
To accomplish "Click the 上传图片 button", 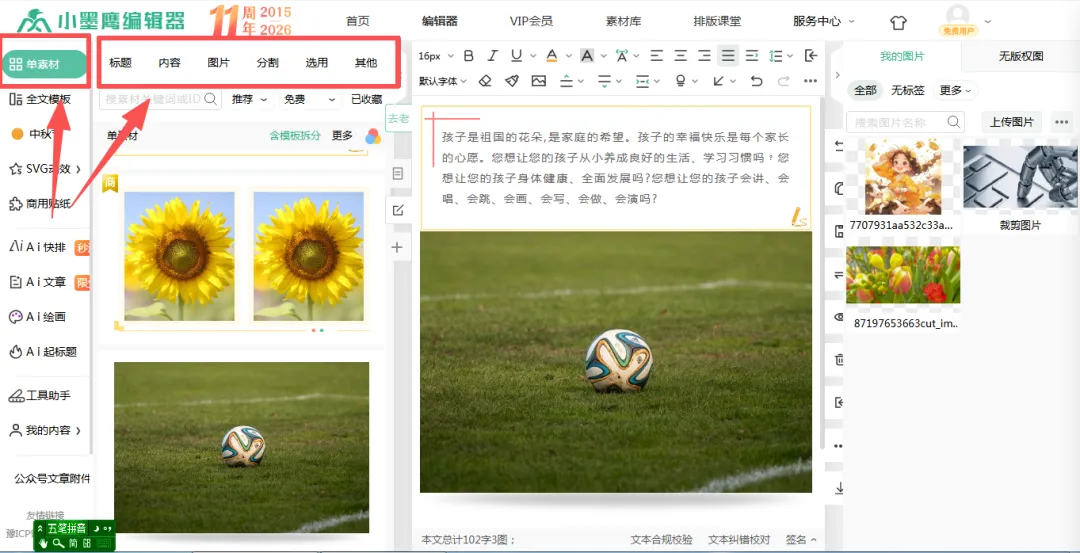I will [x=1012, y=122].
